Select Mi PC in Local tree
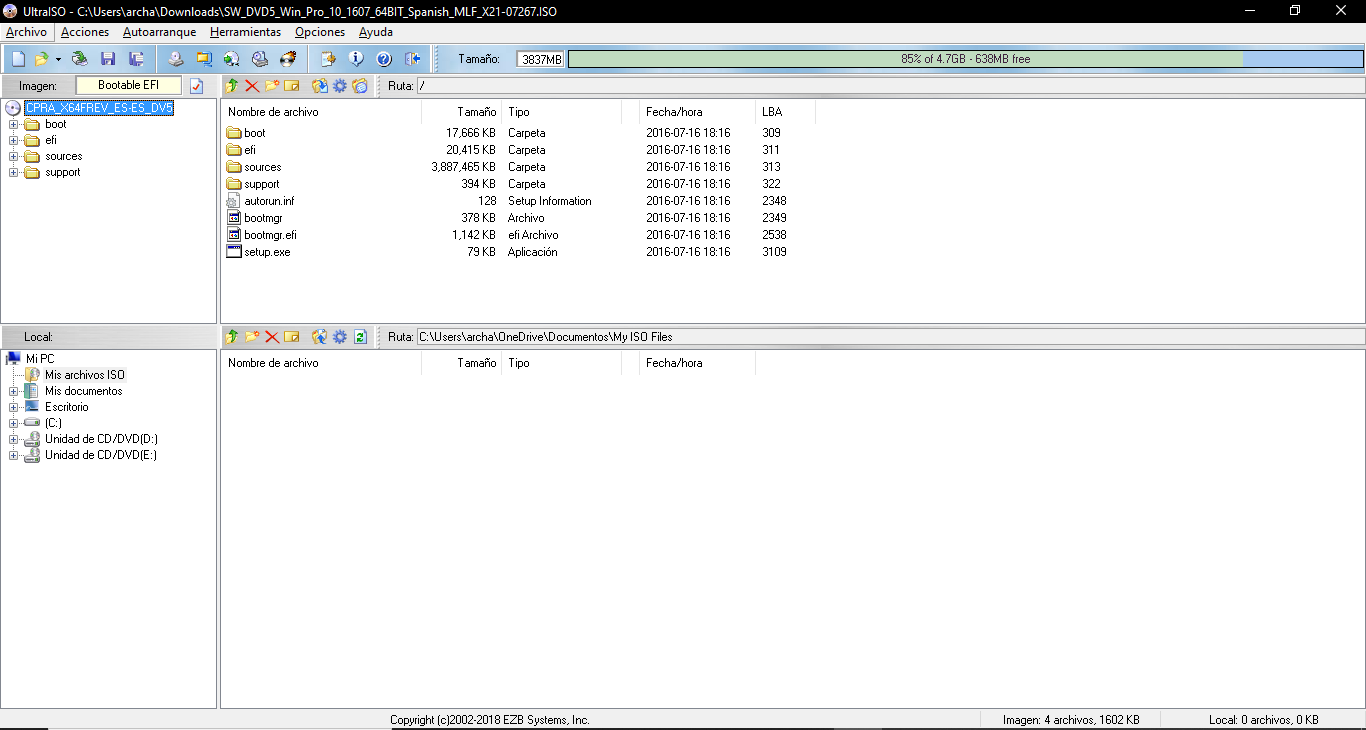The height and width of the screenshot is (730, 1366). 40,359
